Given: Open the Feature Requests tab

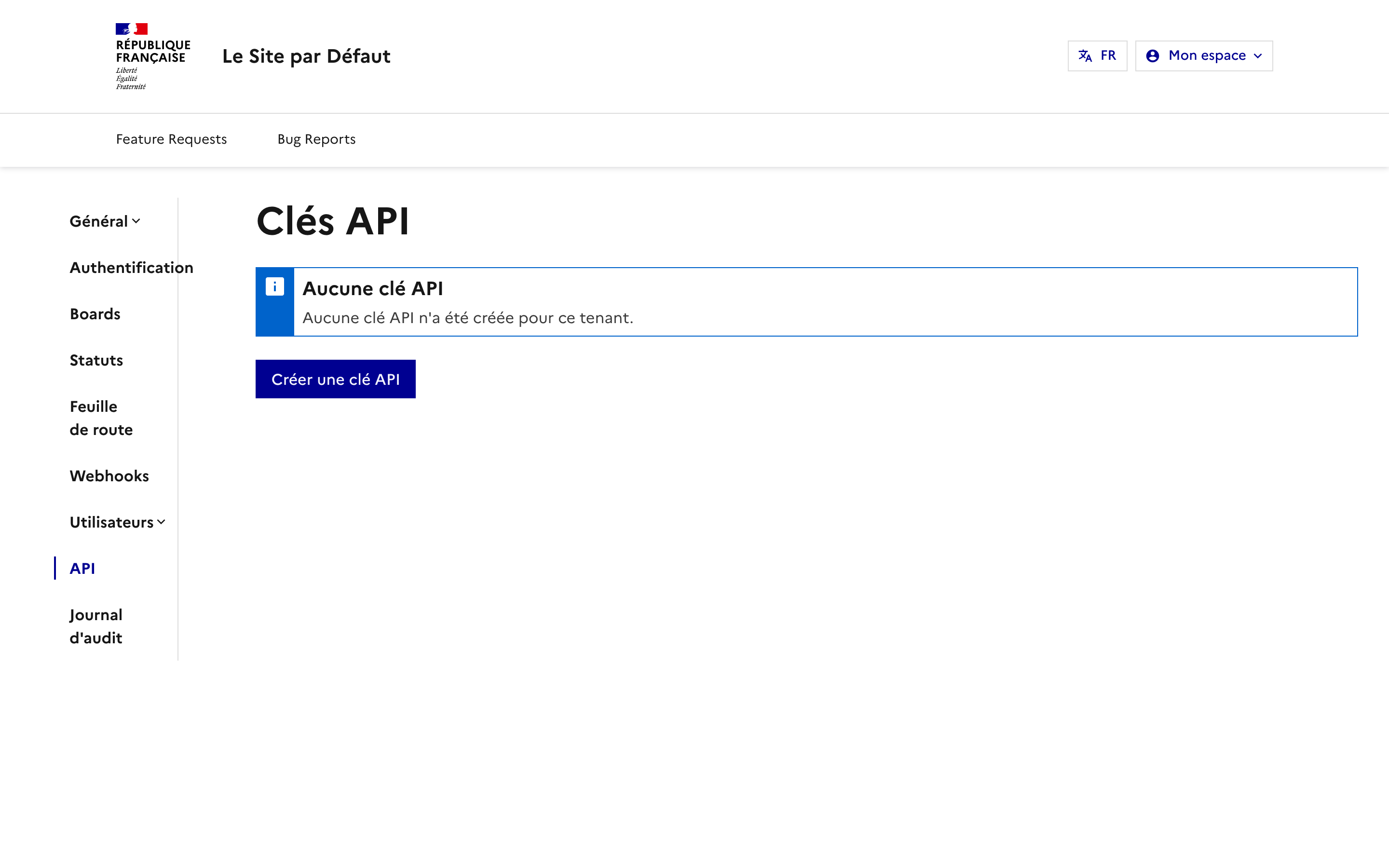Looking at the screenshot, I should pos(171,139).
